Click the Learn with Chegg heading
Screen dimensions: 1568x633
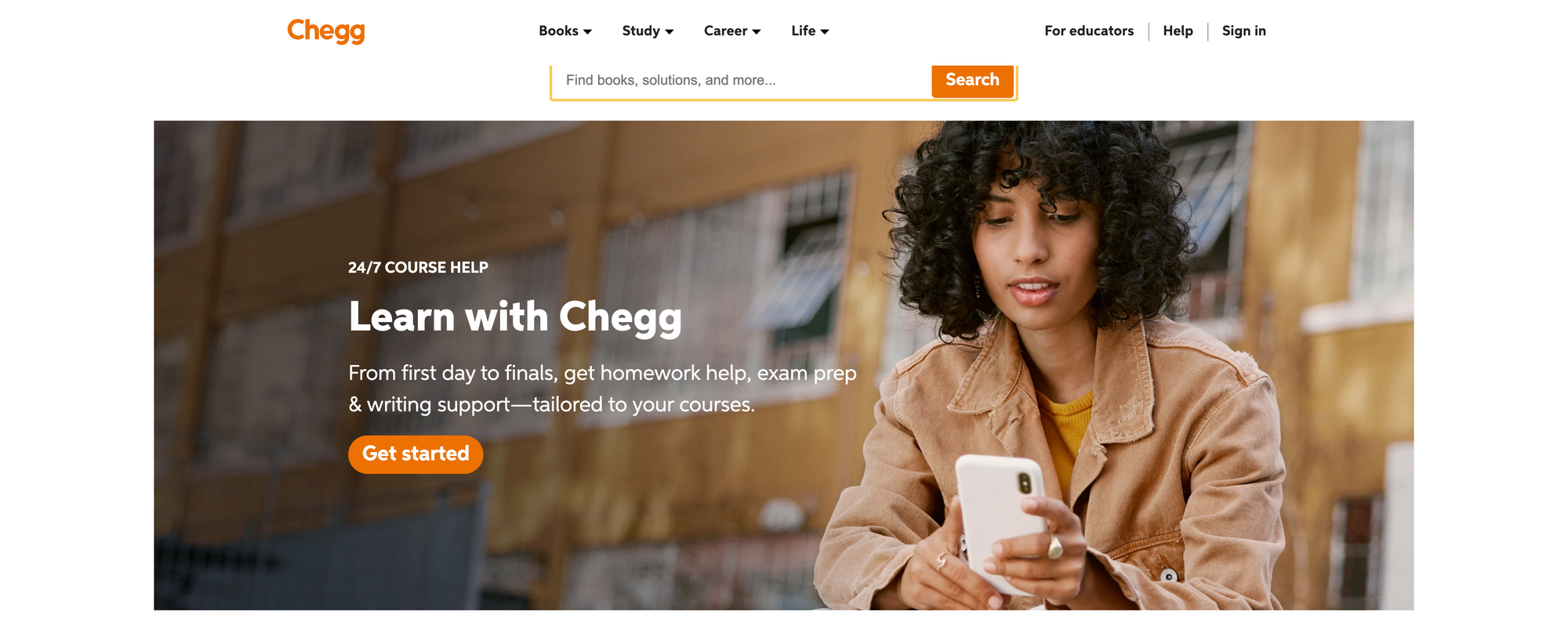pyautogui.click(x=515, y=317)
